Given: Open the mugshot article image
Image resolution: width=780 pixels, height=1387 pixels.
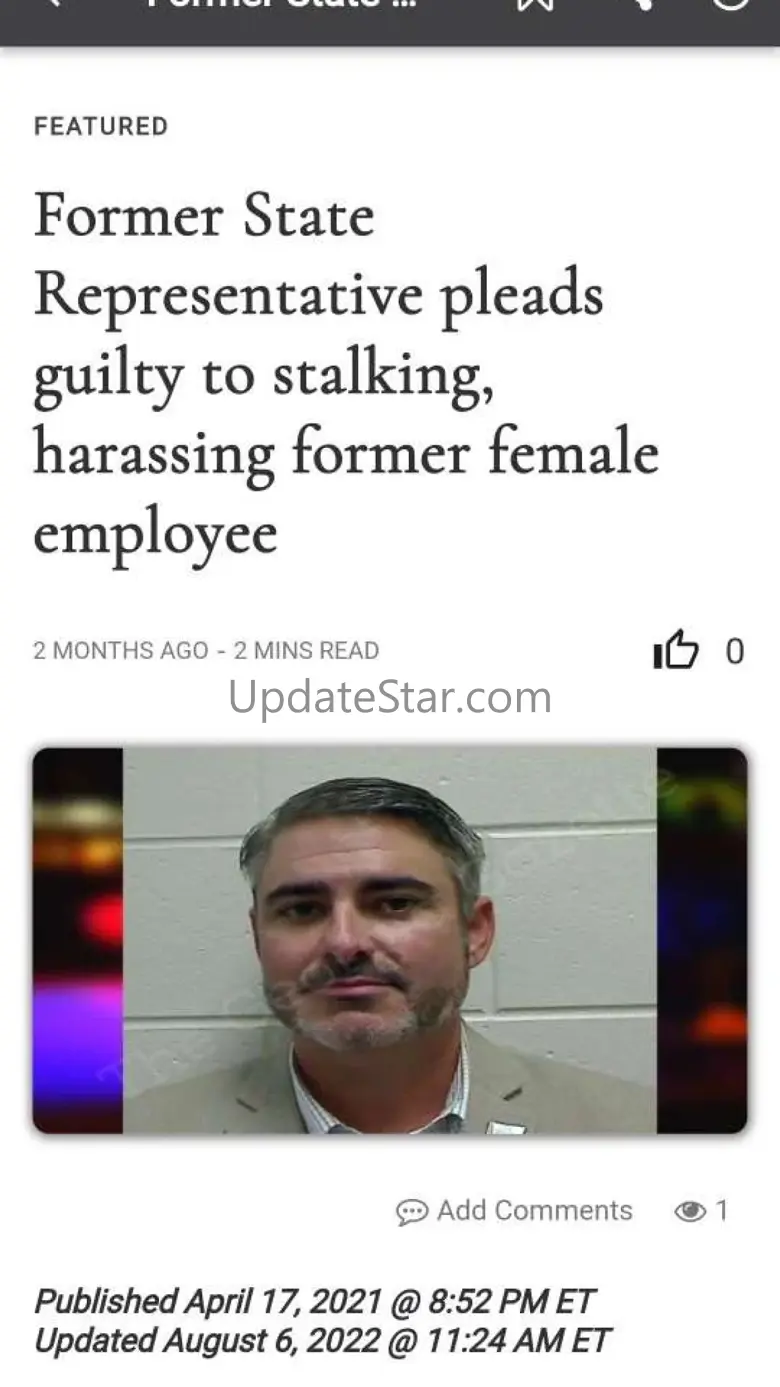Looking at the screenshot, I should [x=390, y=940].
